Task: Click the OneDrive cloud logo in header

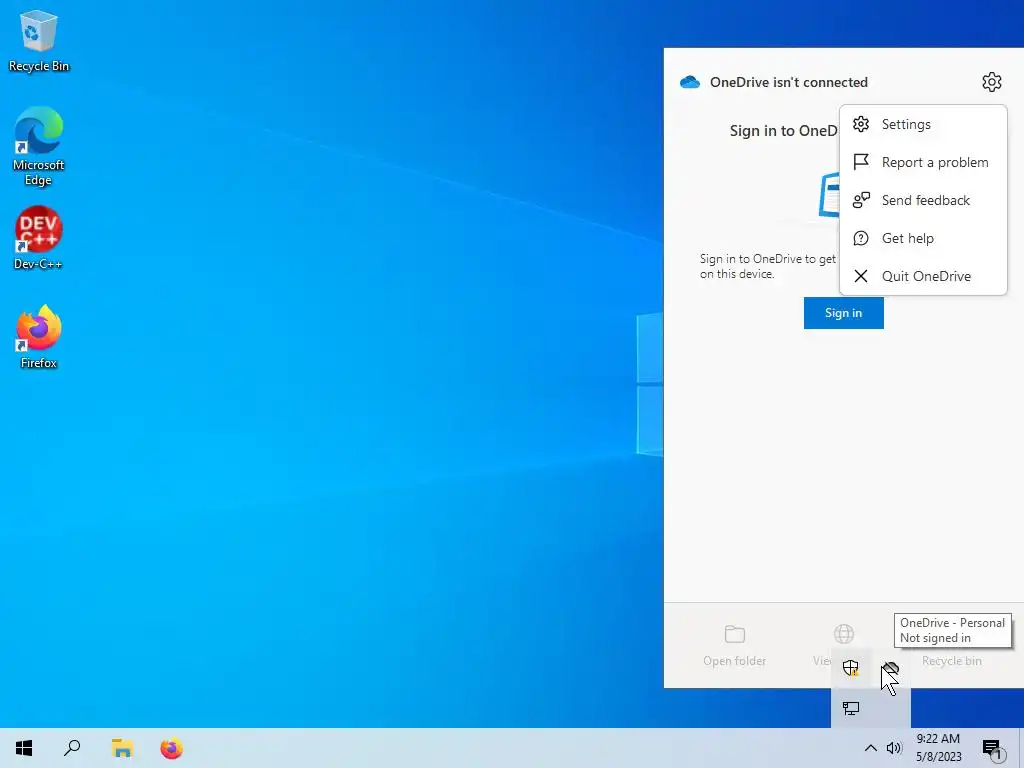Action: pyautogui.click(x=690, y=82)
